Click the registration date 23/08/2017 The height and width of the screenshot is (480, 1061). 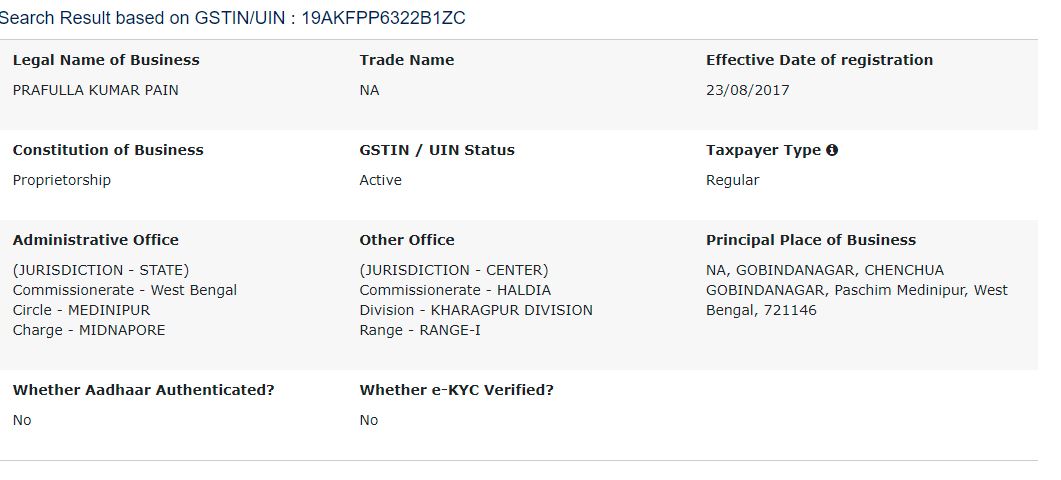[x=747, y=90]
